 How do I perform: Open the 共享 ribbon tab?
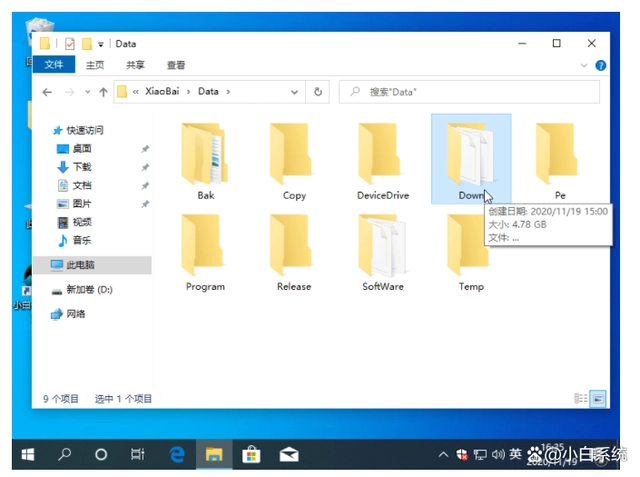pyautogui.click(x=135, y=65)
